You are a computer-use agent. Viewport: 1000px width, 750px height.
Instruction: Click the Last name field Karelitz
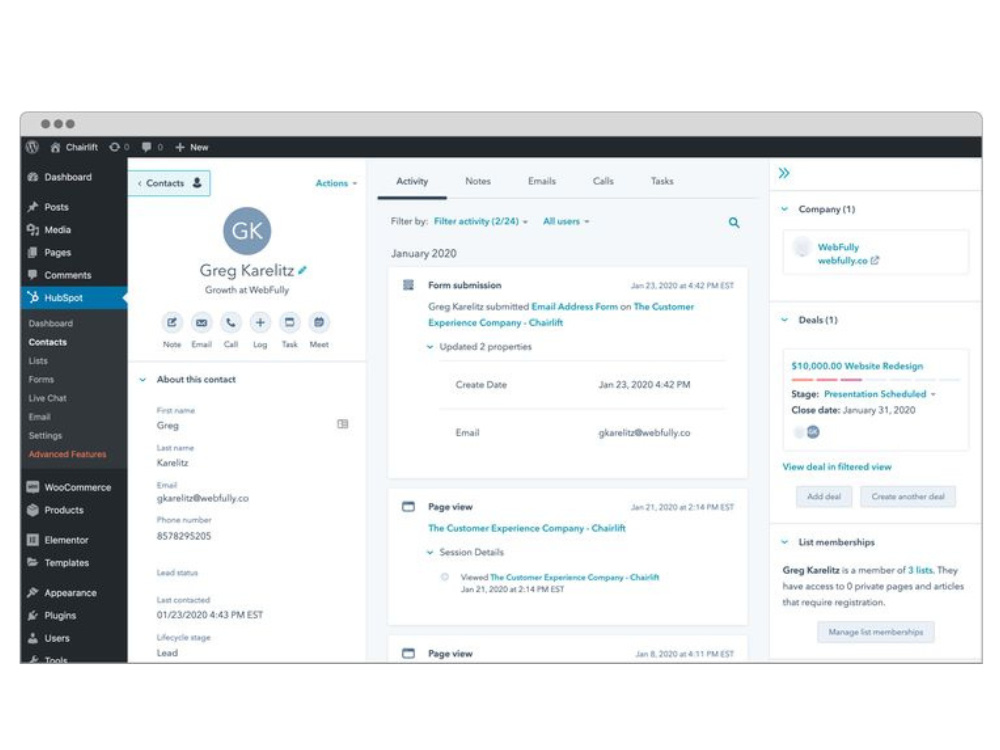coord(172,463)
